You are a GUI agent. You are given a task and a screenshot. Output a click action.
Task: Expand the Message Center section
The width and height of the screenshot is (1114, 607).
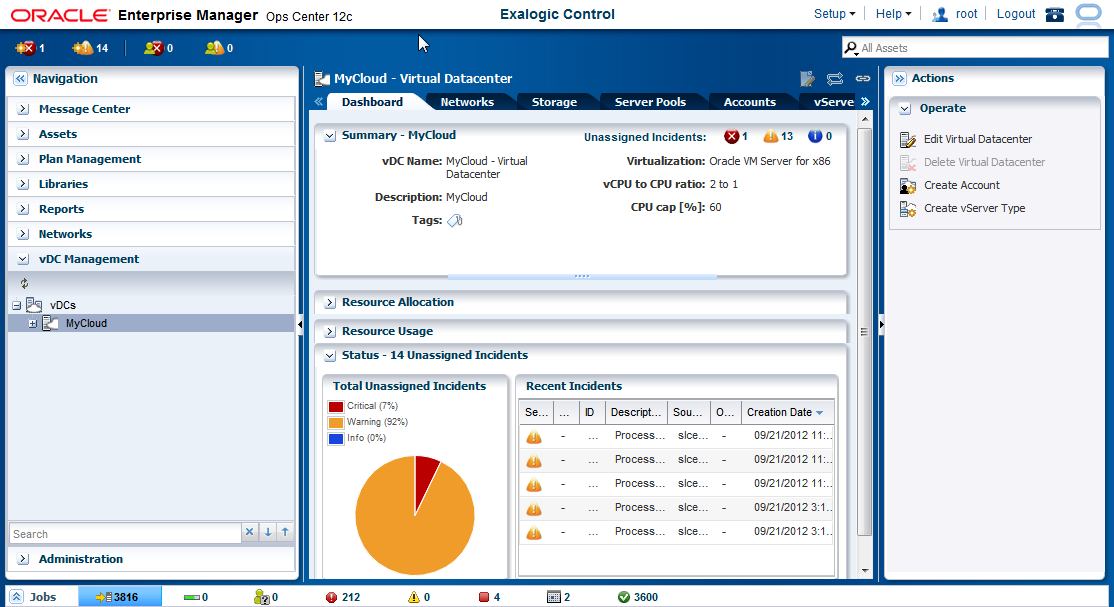coord(23,109)
